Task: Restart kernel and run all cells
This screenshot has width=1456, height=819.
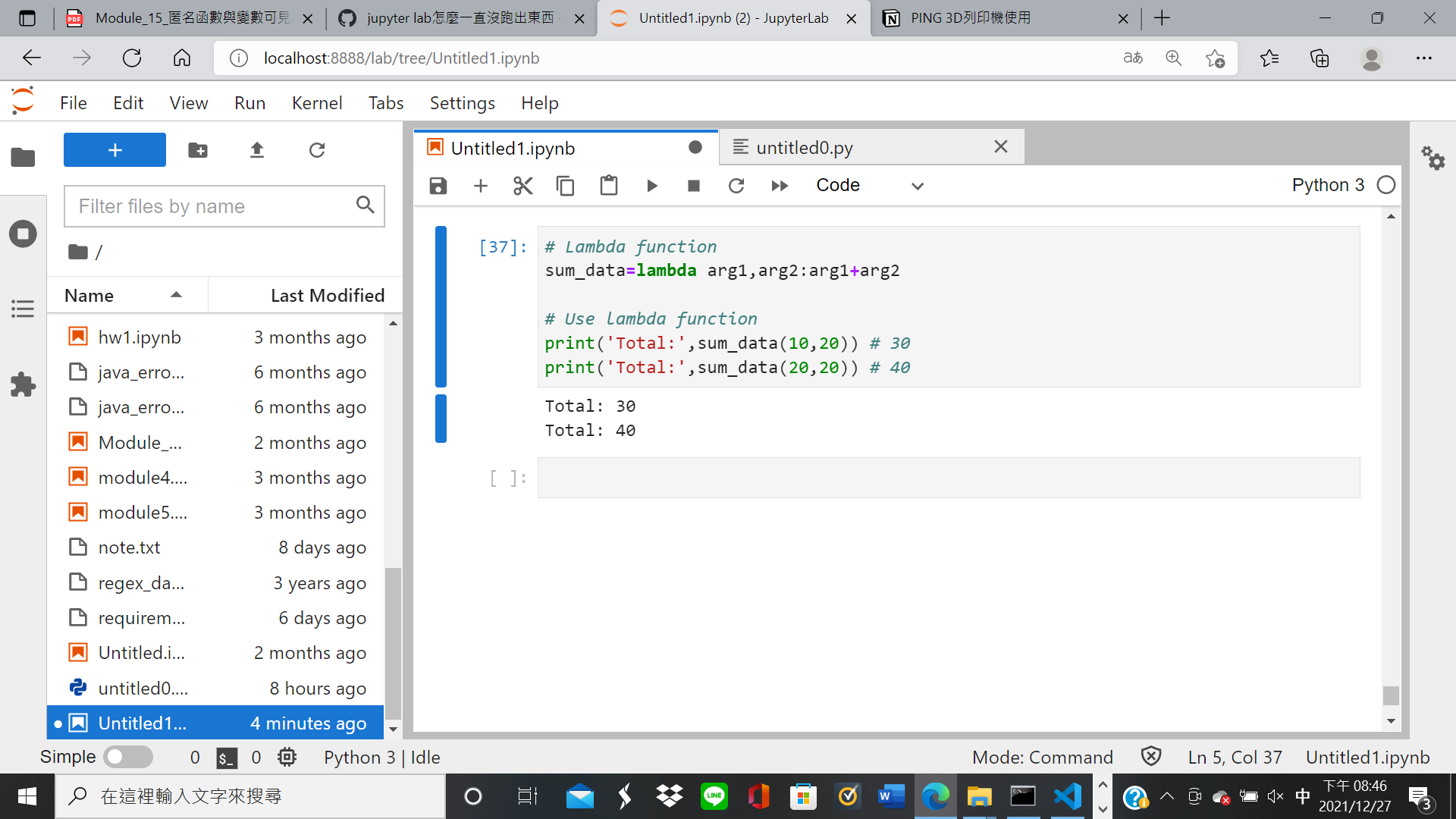Action: pyautogui.click(x=779, y=185)
